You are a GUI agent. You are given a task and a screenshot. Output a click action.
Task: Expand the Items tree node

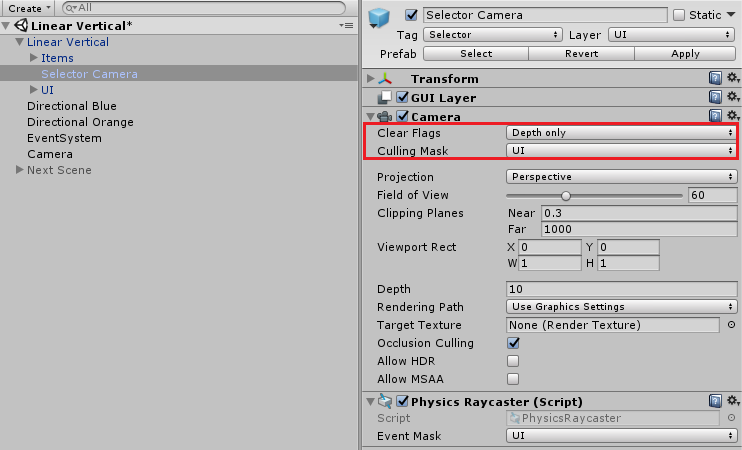pyautogui.click(x=33, y=58)
